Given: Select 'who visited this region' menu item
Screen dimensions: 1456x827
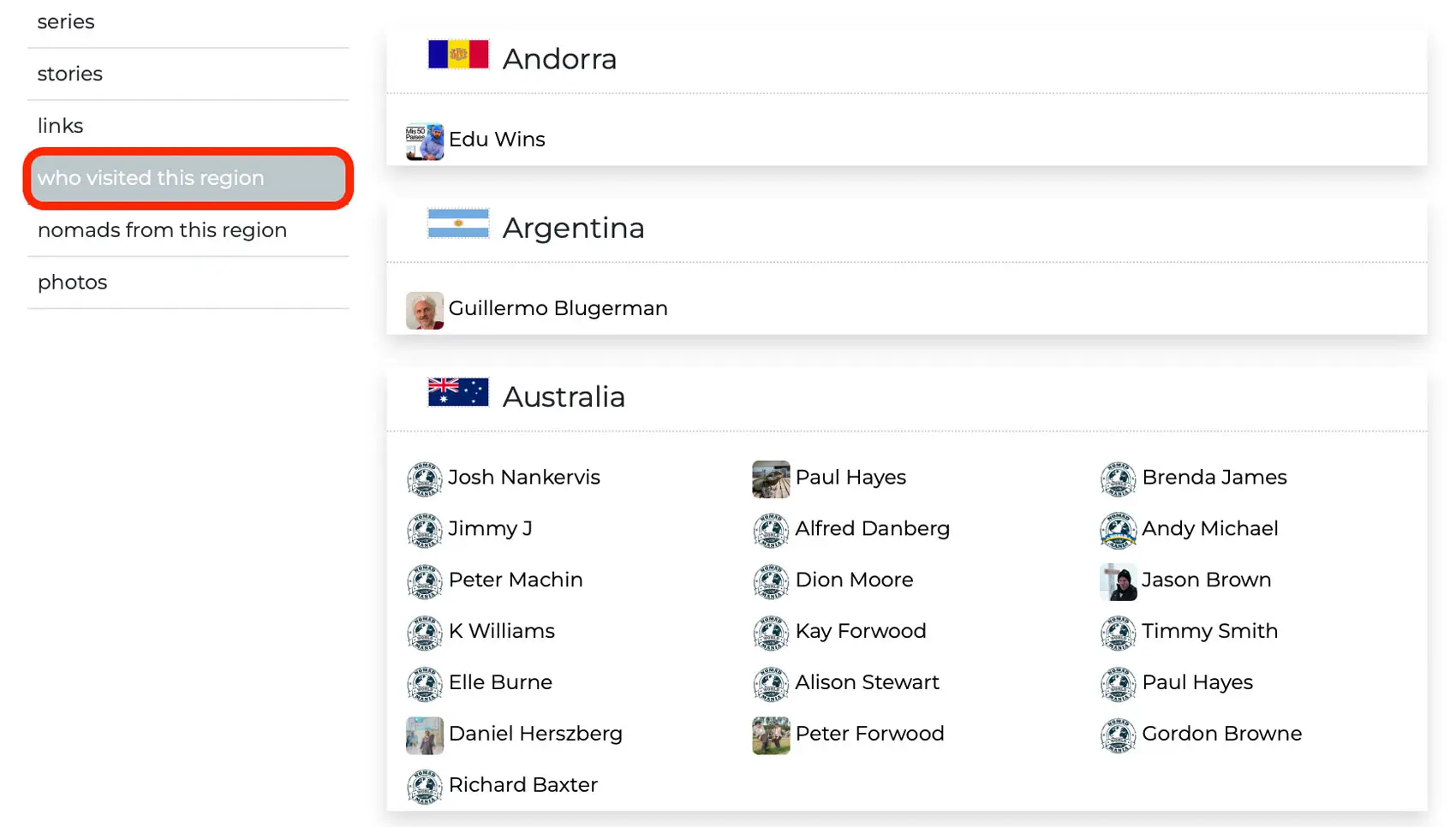Looking at the screenshot, I should [x=188, y=178].
